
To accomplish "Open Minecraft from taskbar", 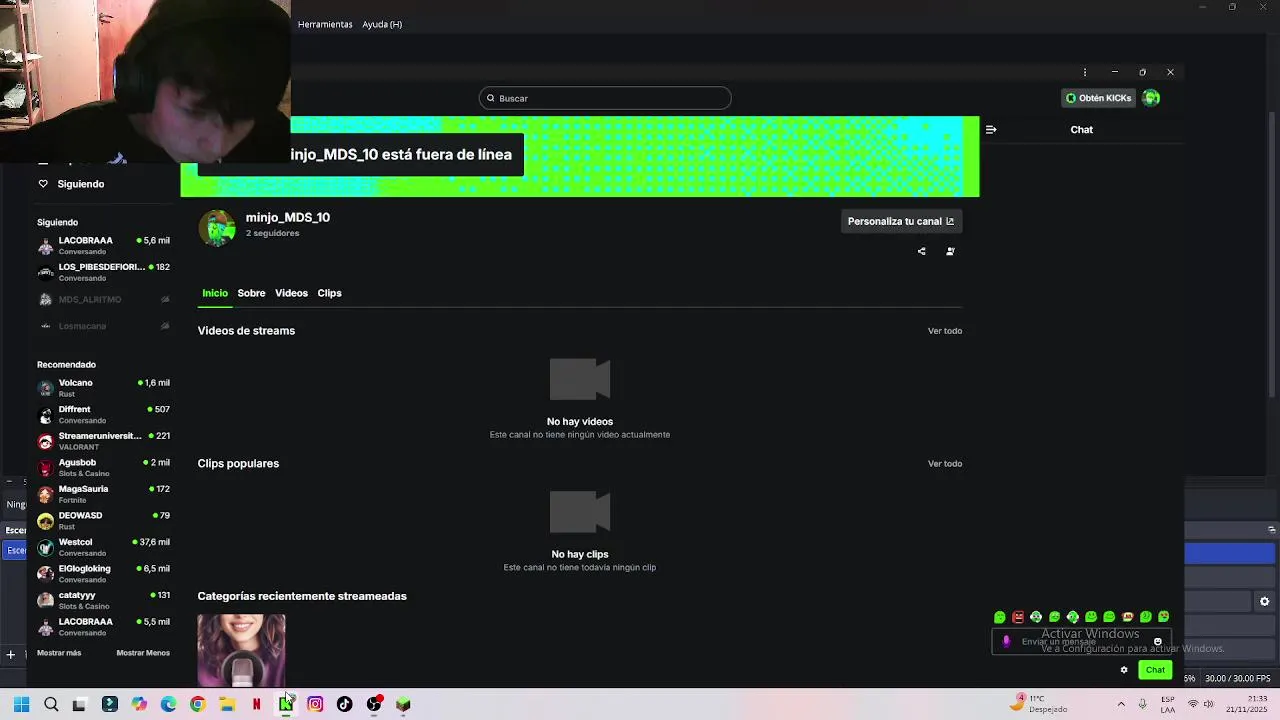I will pyautogui.click(x=403, y=704).
